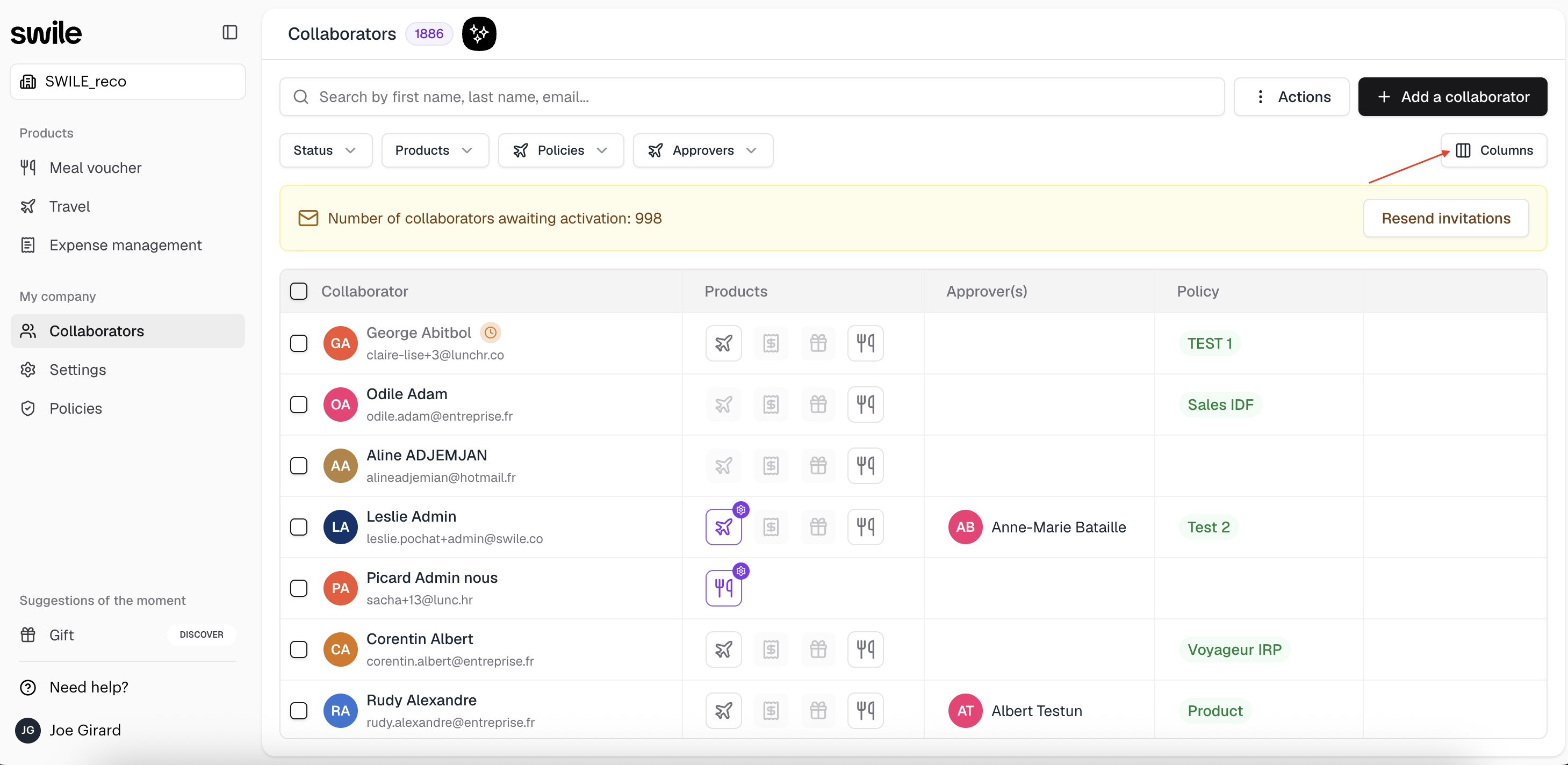
Task: Check the box for Aline ADJEMJAN
Action: click(298, 466)
